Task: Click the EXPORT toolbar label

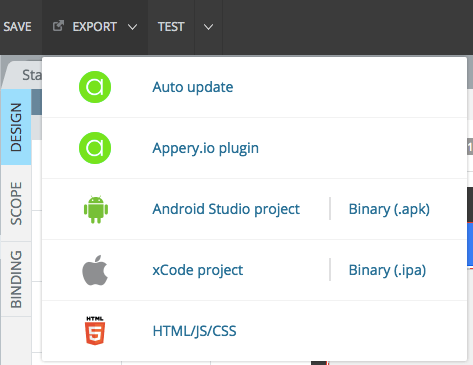Action: (x=95, y=27)
